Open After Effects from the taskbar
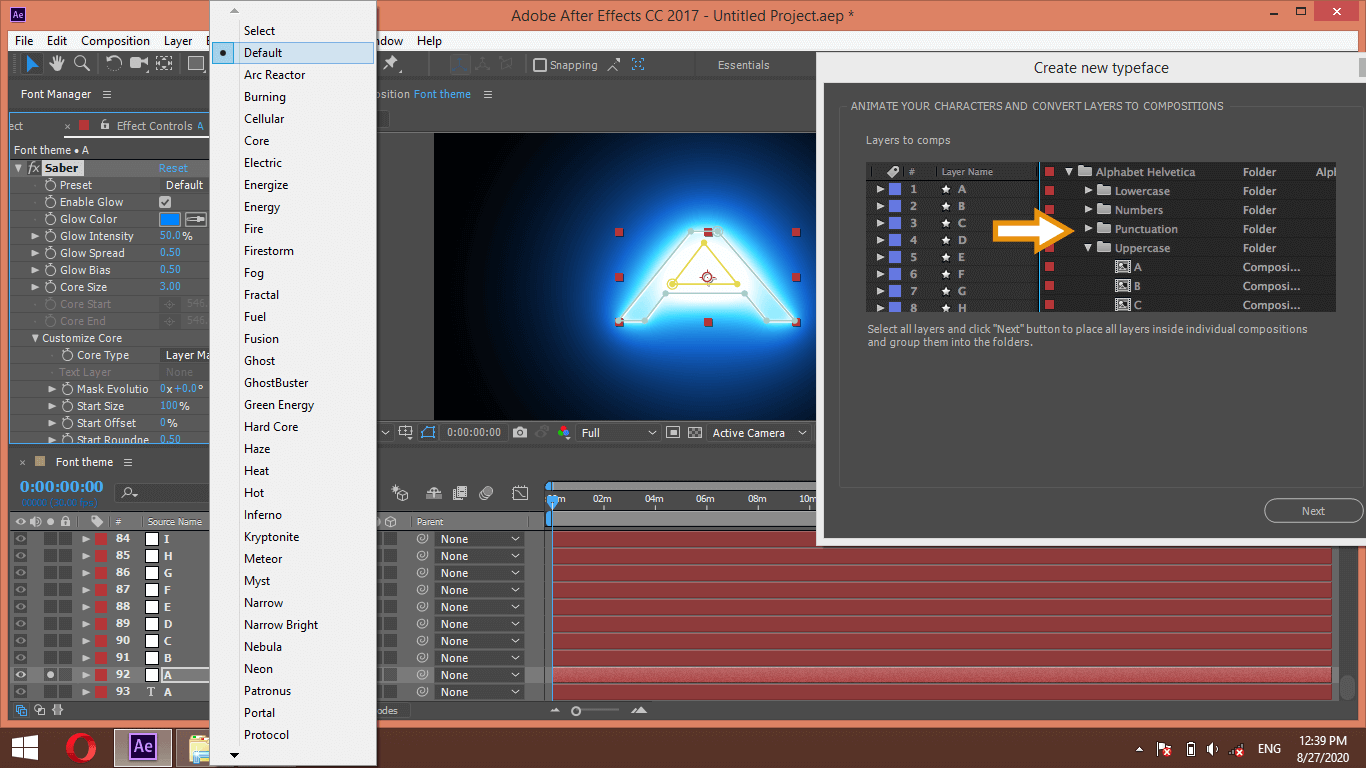The image size is (1366, 768). 142,748
